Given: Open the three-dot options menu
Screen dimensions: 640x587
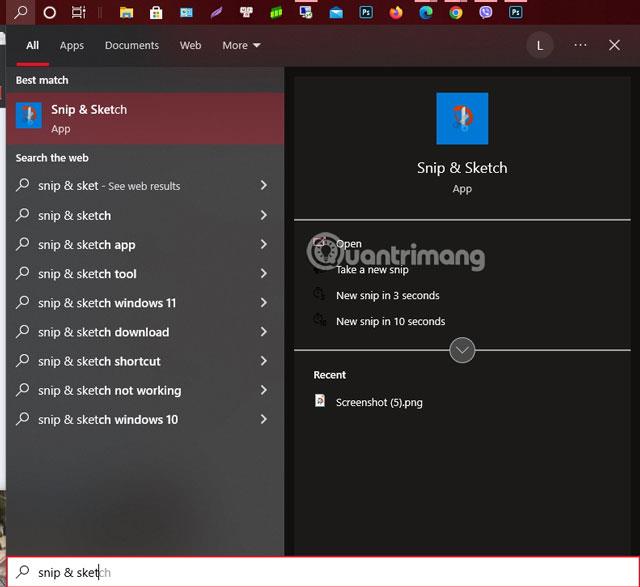Looking at the screenshot, I should tap(580, 45).
